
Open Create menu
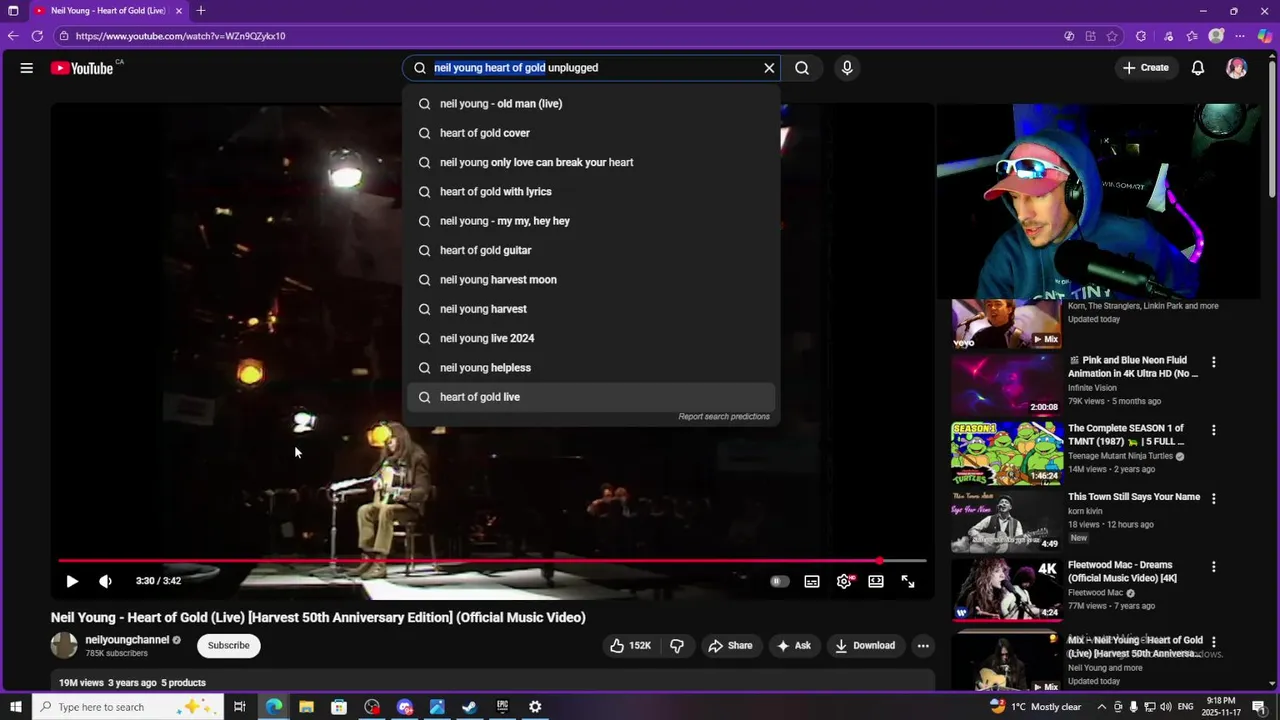pyautogui.click(x=1146, y=68)
